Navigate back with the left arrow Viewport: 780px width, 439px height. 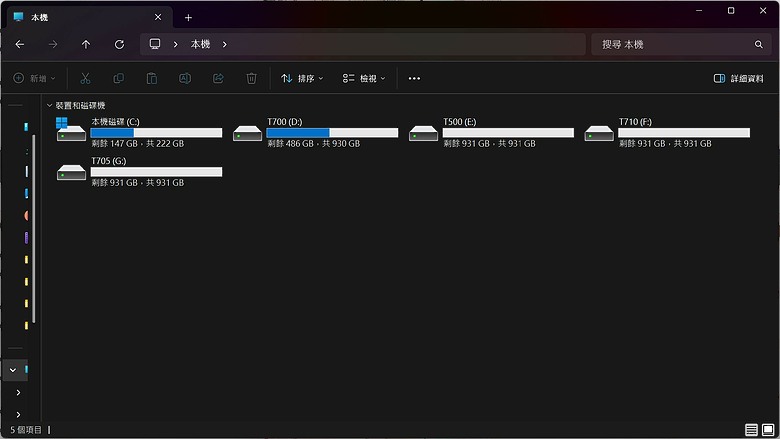20,44
